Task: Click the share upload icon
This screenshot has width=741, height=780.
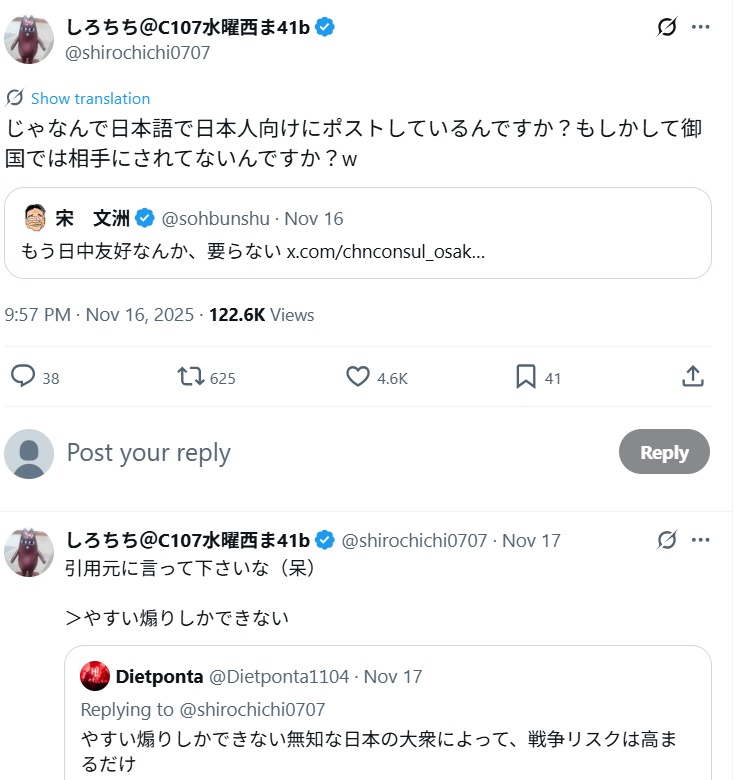Action: tap(693, 377)
